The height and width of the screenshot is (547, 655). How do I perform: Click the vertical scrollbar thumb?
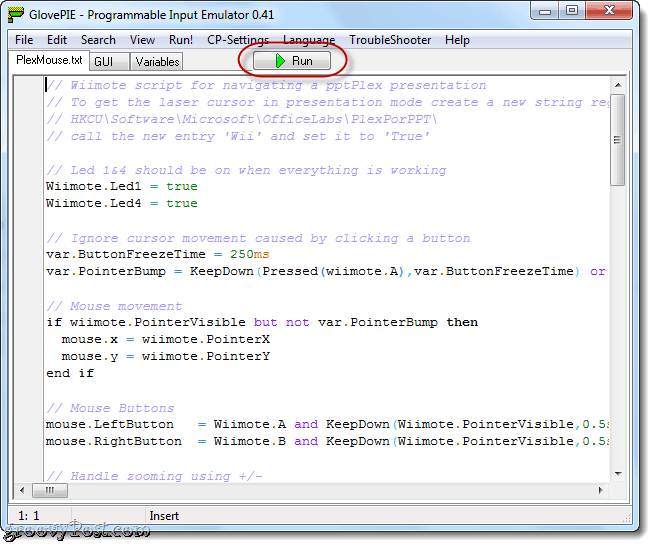(618, 140)
